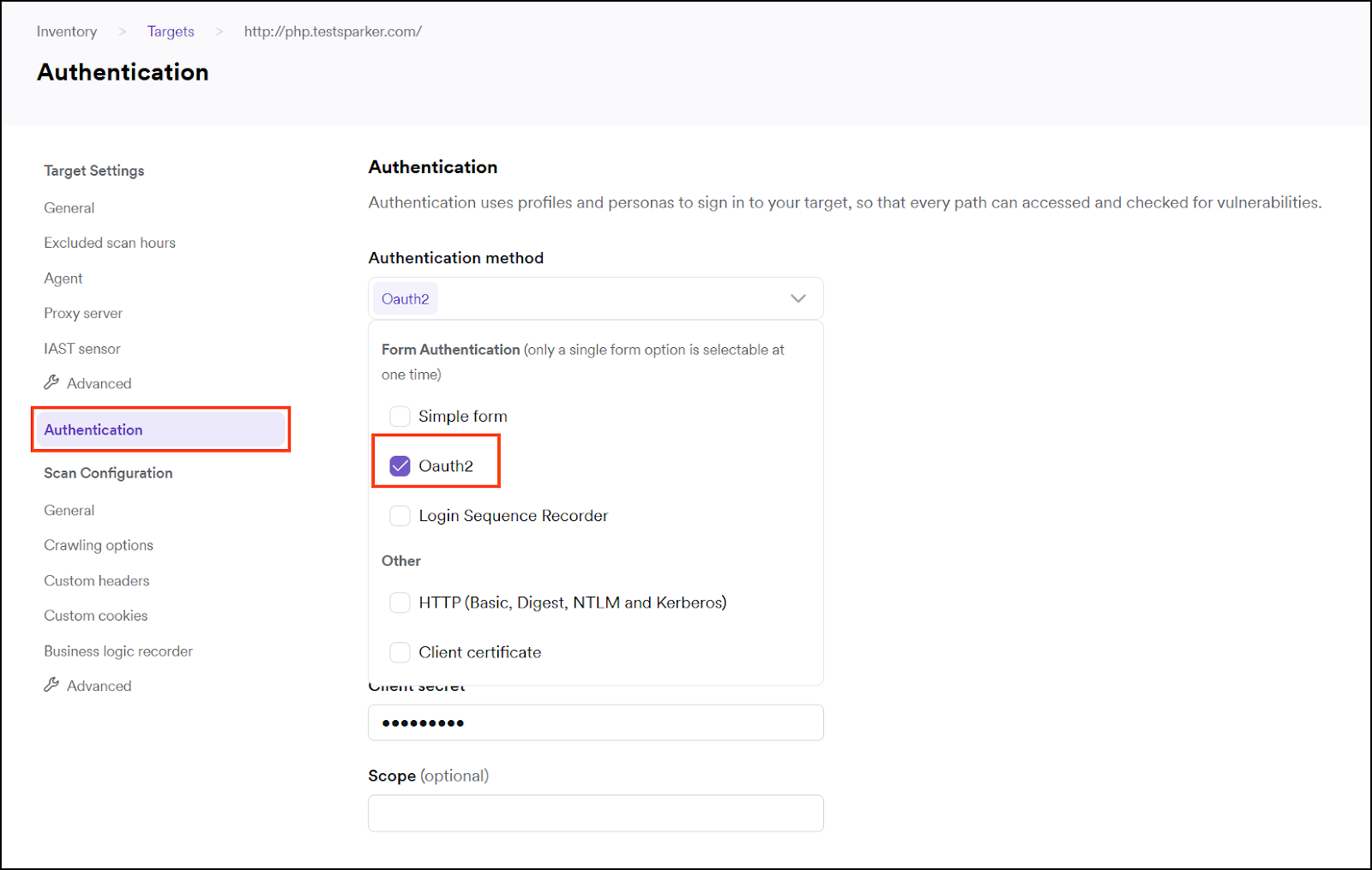Screen dimensions: 1372x870
Task: Open the Inventory breadcrumb link
Action: click(66, 31)
